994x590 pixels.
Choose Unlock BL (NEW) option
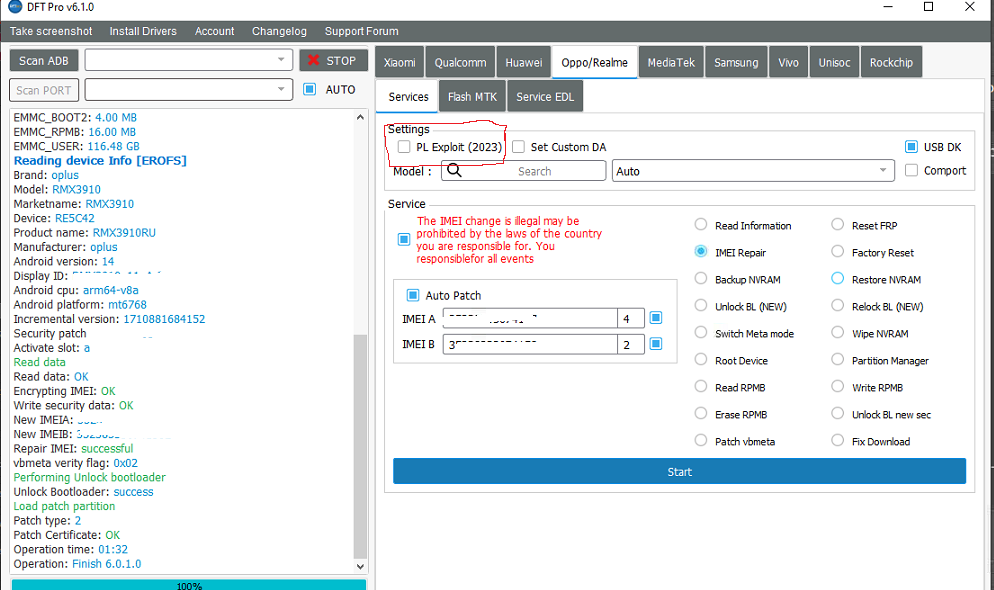[x=700, y=305]
